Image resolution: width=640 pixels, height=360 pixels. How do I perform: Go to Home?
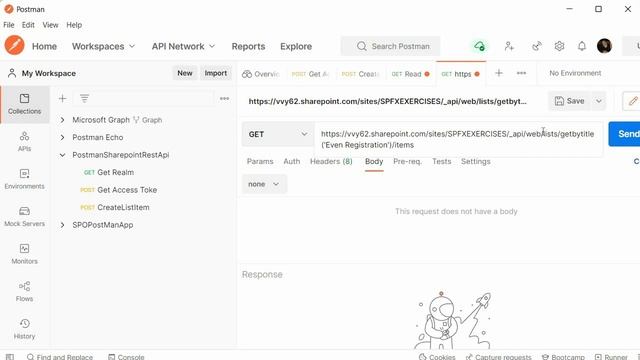(x=44, y=46)
